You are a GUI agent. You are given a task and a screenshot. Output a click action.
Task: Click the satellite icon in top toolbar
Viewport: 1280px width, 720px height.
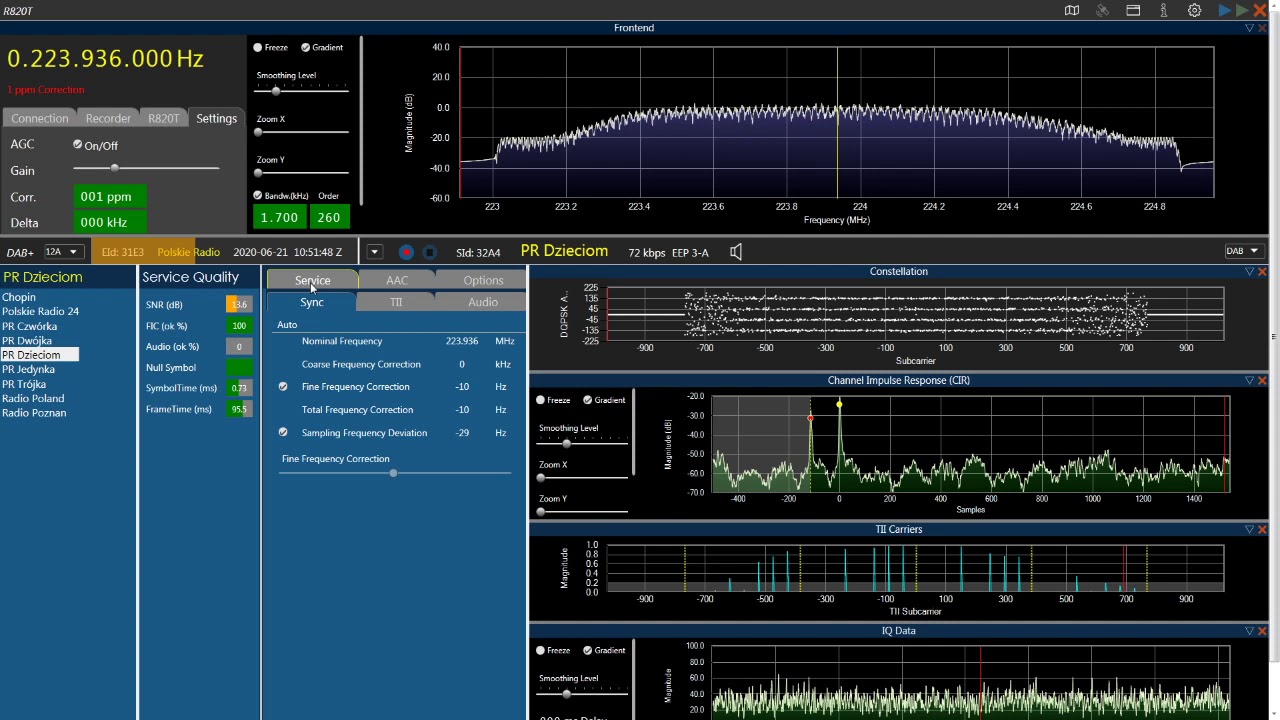click(x=1102, y=10)
